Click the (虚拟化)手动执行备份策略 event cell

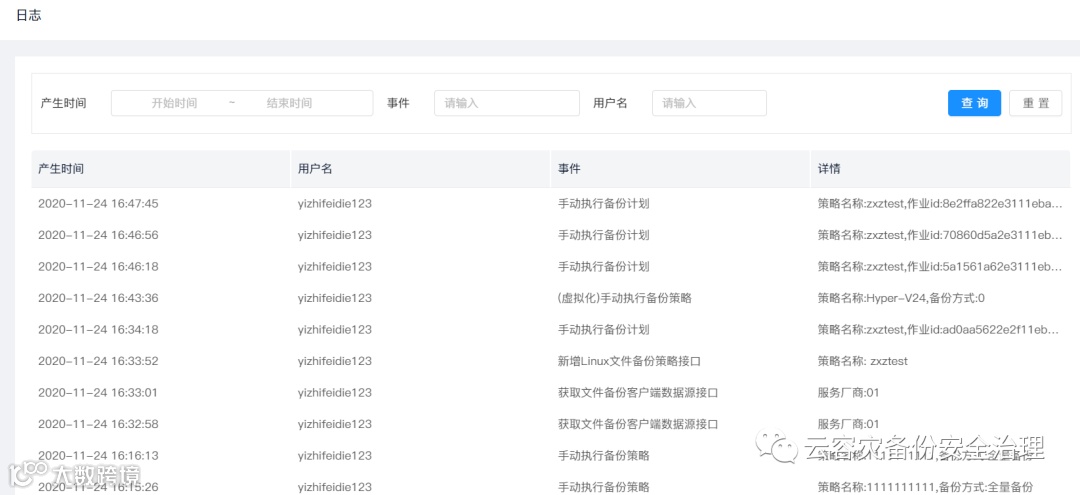click(625, 298)
